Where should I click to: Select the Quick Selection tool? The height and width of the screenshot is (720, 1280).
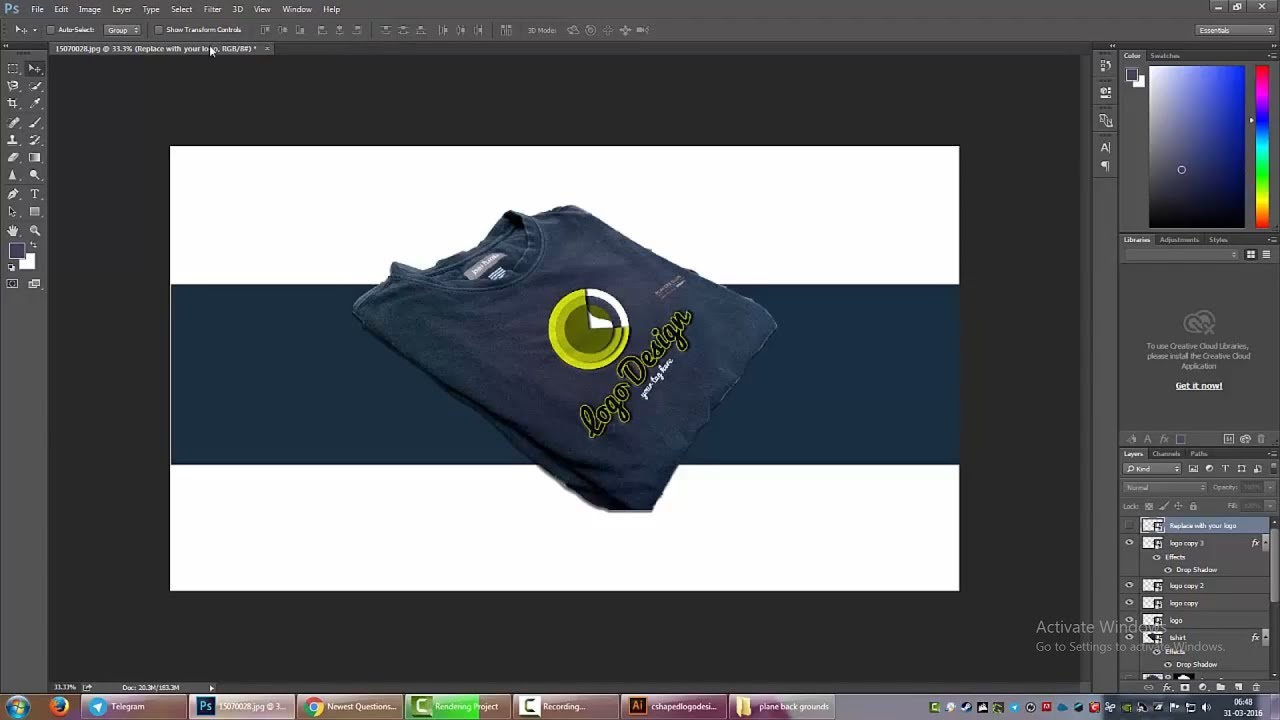(x=34, y=86)
